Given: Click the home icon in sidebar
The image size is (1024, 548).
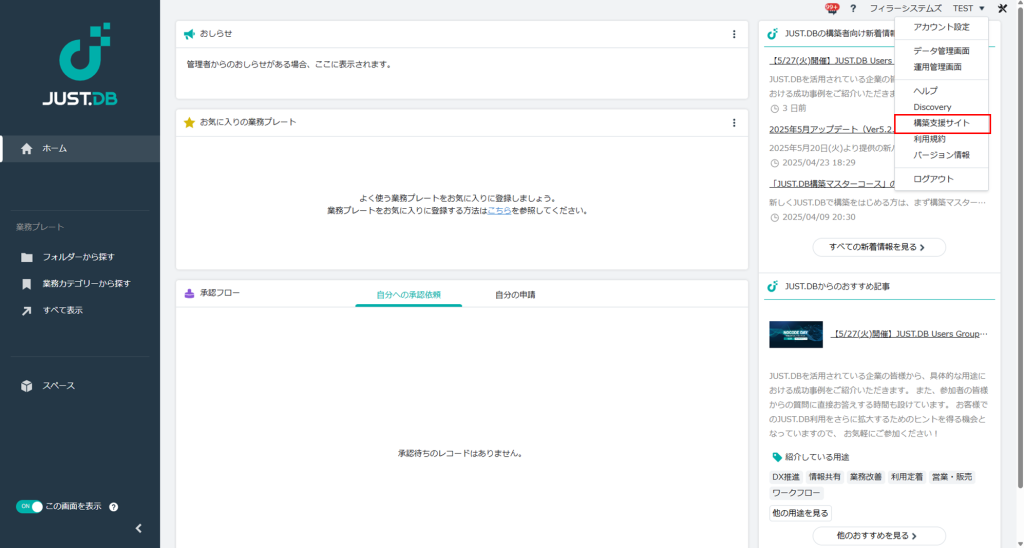Looking at the screenshot, I should point(27,149).
